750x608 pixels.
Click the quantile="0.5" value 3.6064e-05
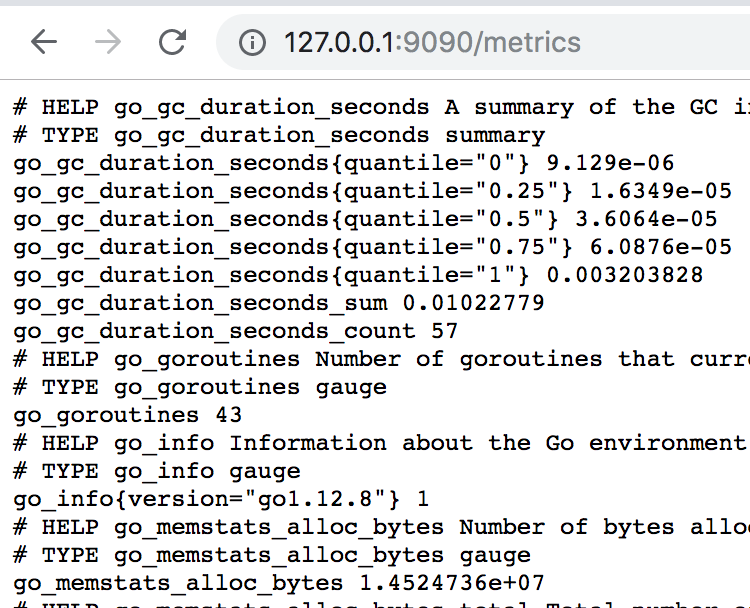646,219
